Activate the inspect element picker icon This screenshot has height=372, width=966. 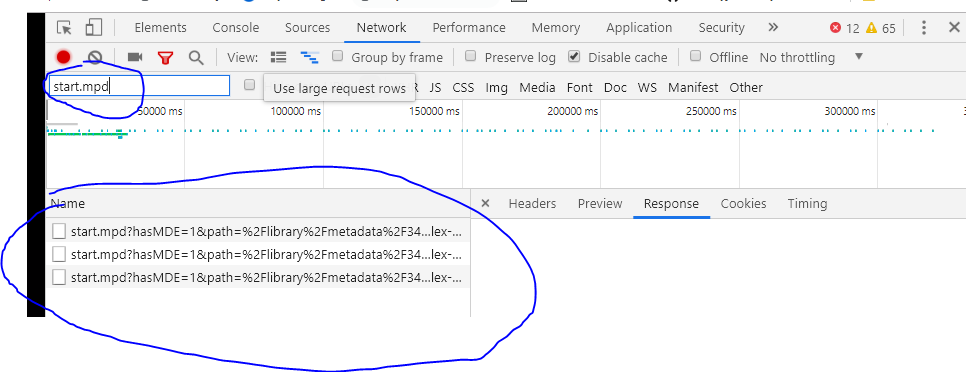[x=64, y=28]
